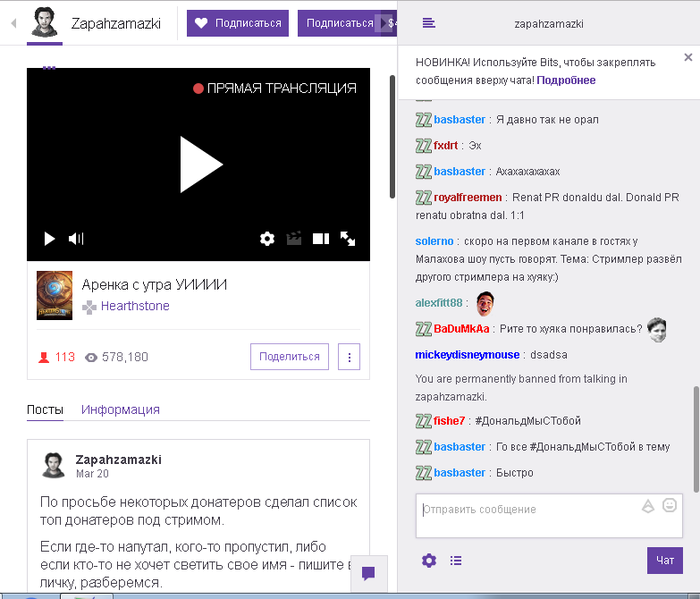This screenshot has width=700, height=599.
Task: Click basbaster in the Быстро message
Action: (459, 473)
